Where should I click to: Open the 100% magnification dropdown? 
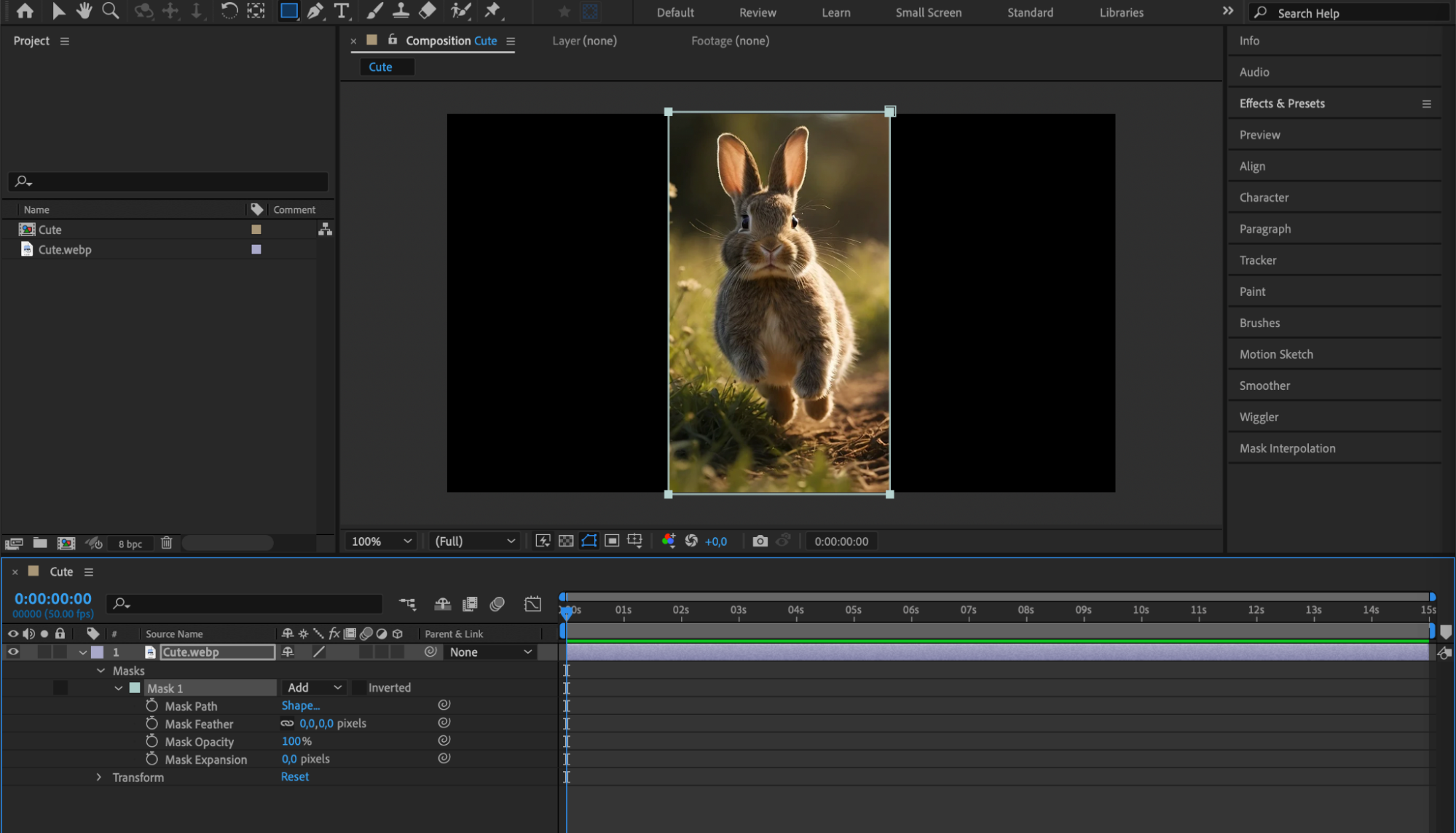point(382,541)
